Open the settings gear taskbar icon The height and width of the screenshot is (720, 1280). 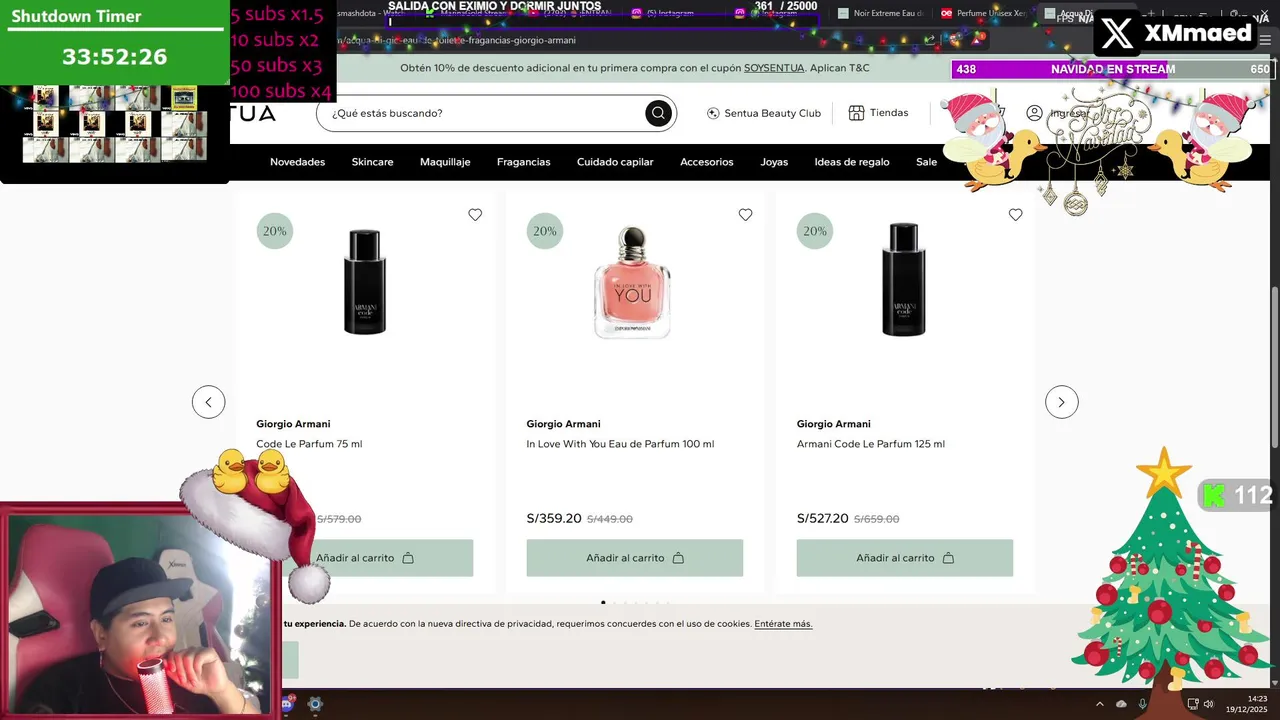(x=315, y=704)
